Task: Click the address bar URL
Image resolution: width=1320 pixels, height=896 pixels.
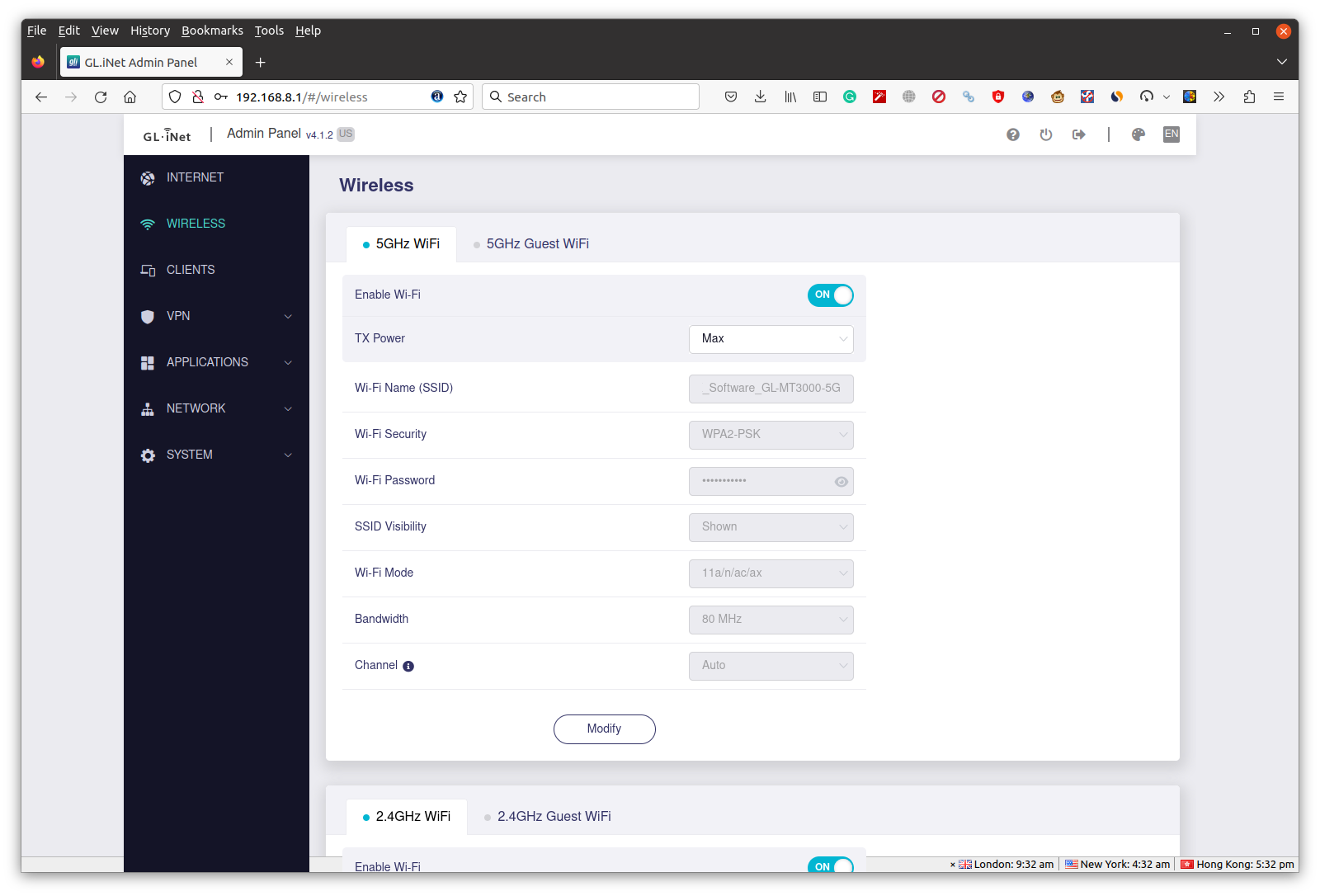Action: click(302, 97)
